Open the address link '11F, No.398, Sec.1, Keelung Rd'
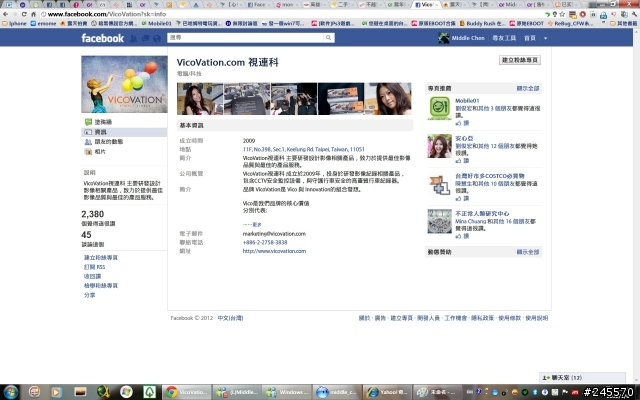640x400 pixels. tap(303, 149)
